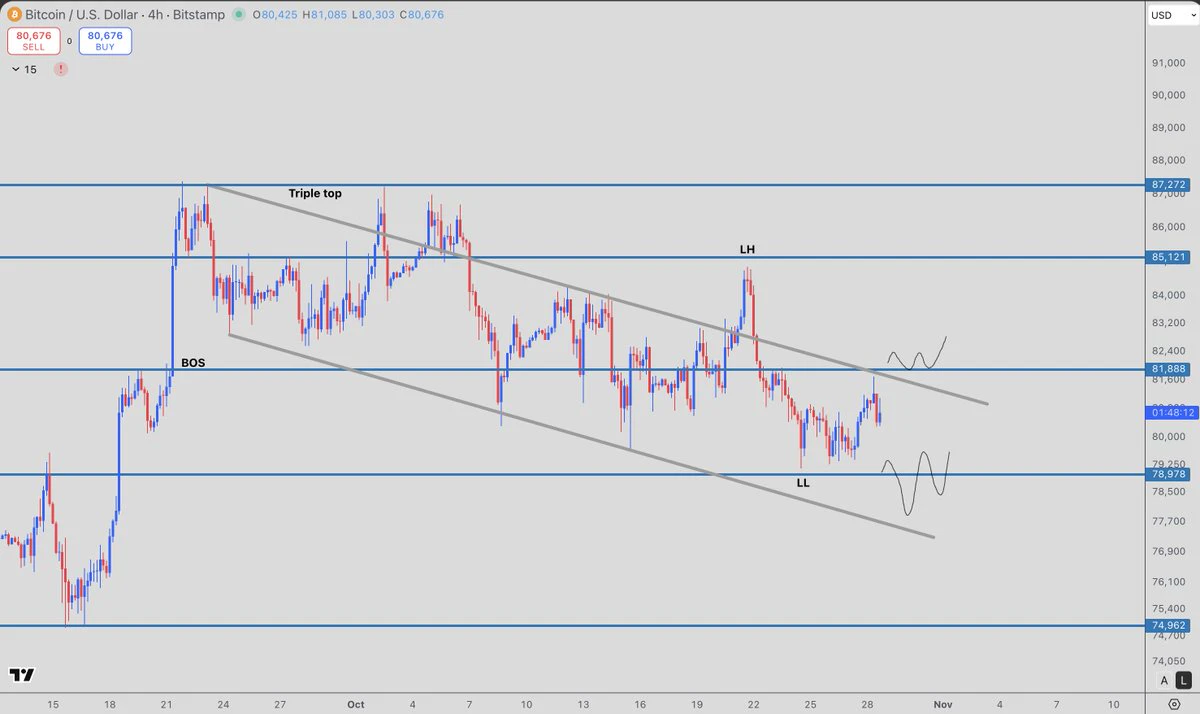Select the 87,272 price line label
This screenshot has height=714, width=1200.
pyautogui.click(x=1168, y=185)
